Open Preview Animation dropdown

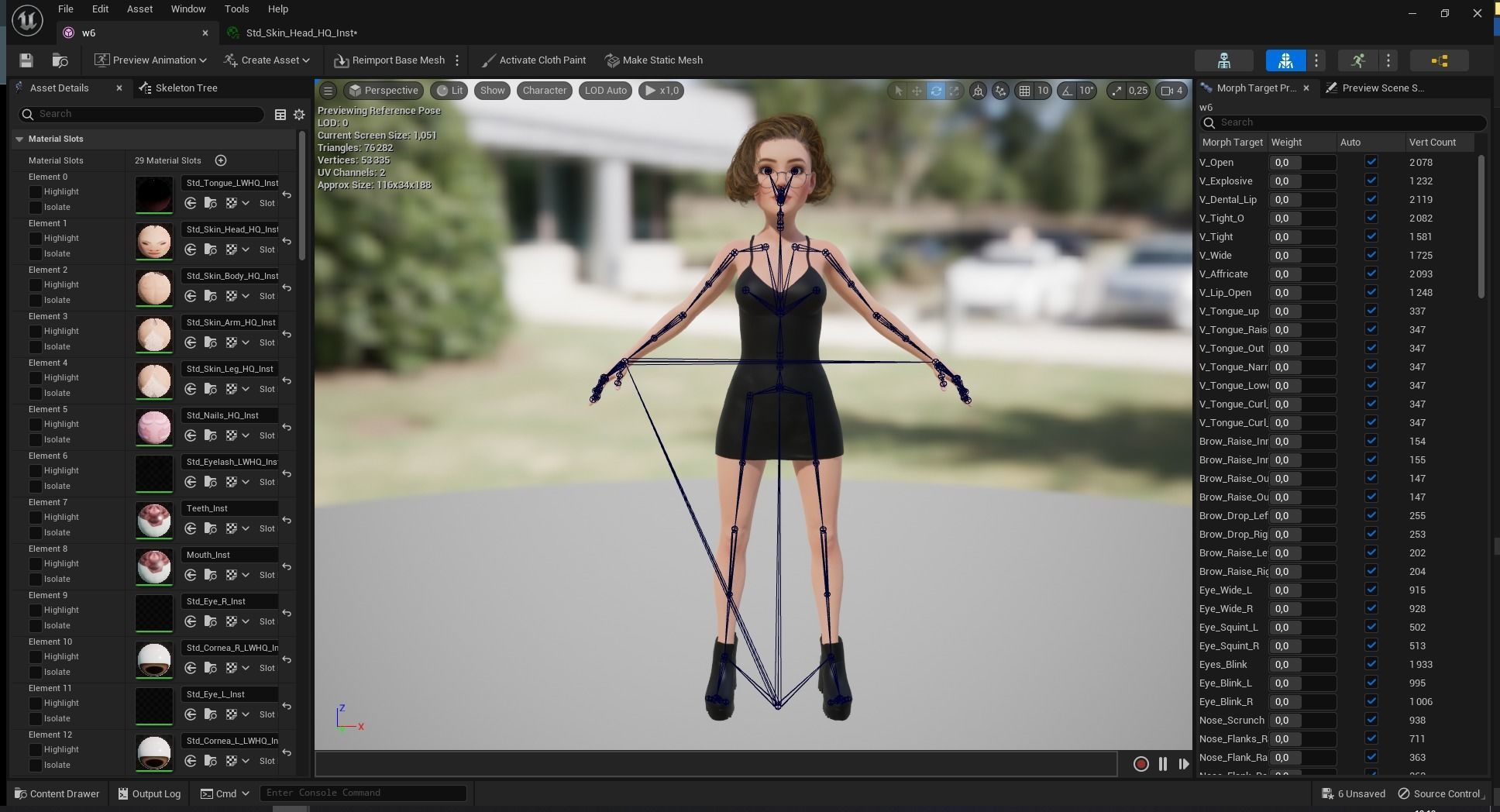pyautogui.click(x=150, y=60)
